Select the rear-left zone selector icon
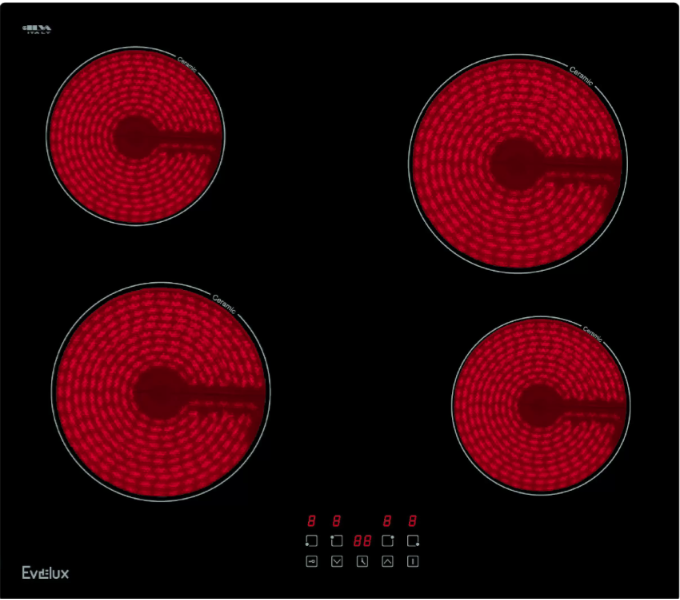The height and width of the screenshot is (600, 680). coord(337,541)
